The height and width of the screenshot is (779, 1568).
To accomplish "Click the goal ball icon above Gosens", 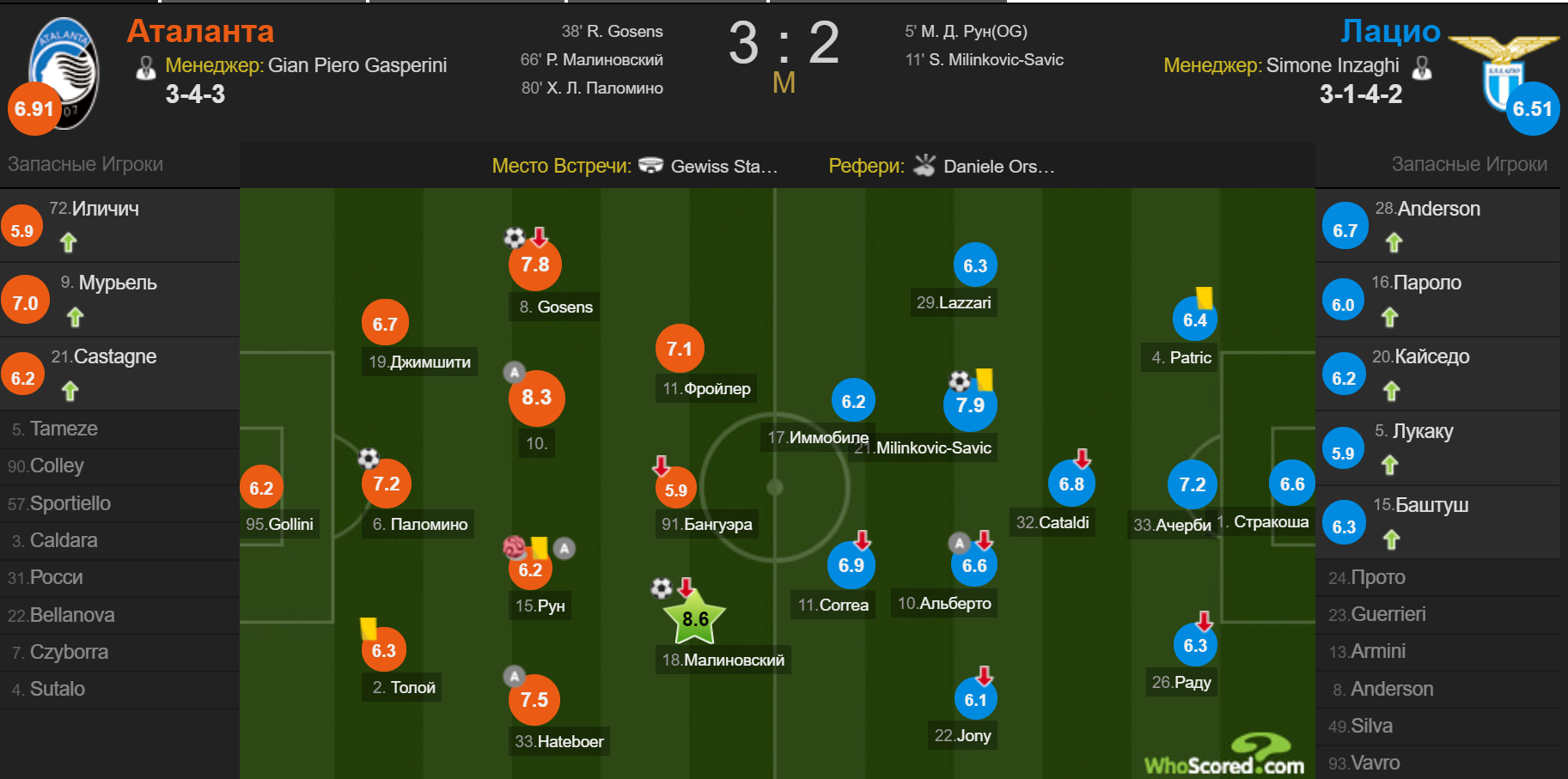I will pos(514,237).
